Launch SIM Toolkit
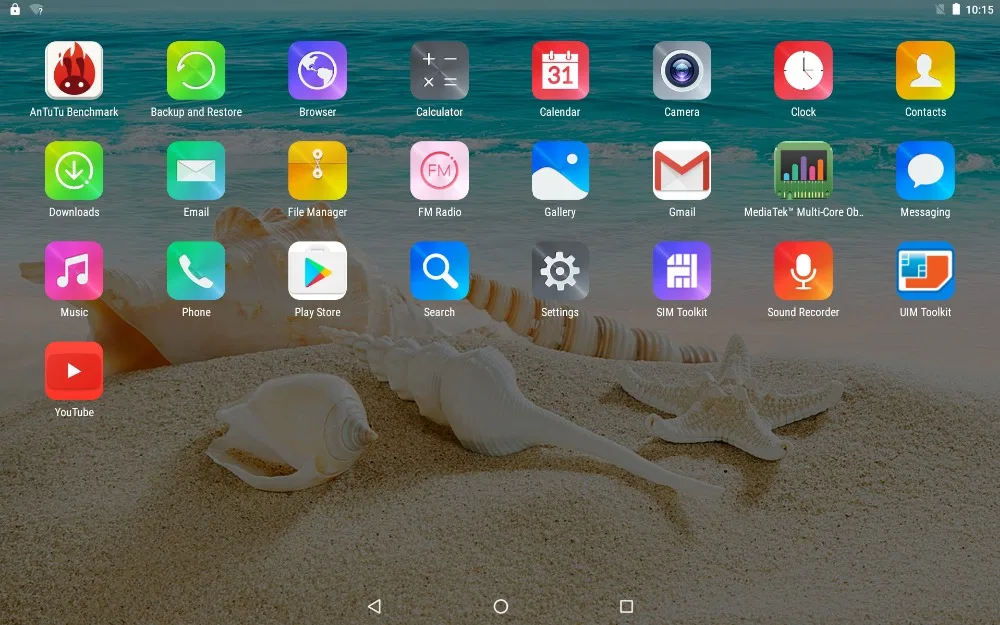The image size is (1000, 625). click(x=682, y=271)
